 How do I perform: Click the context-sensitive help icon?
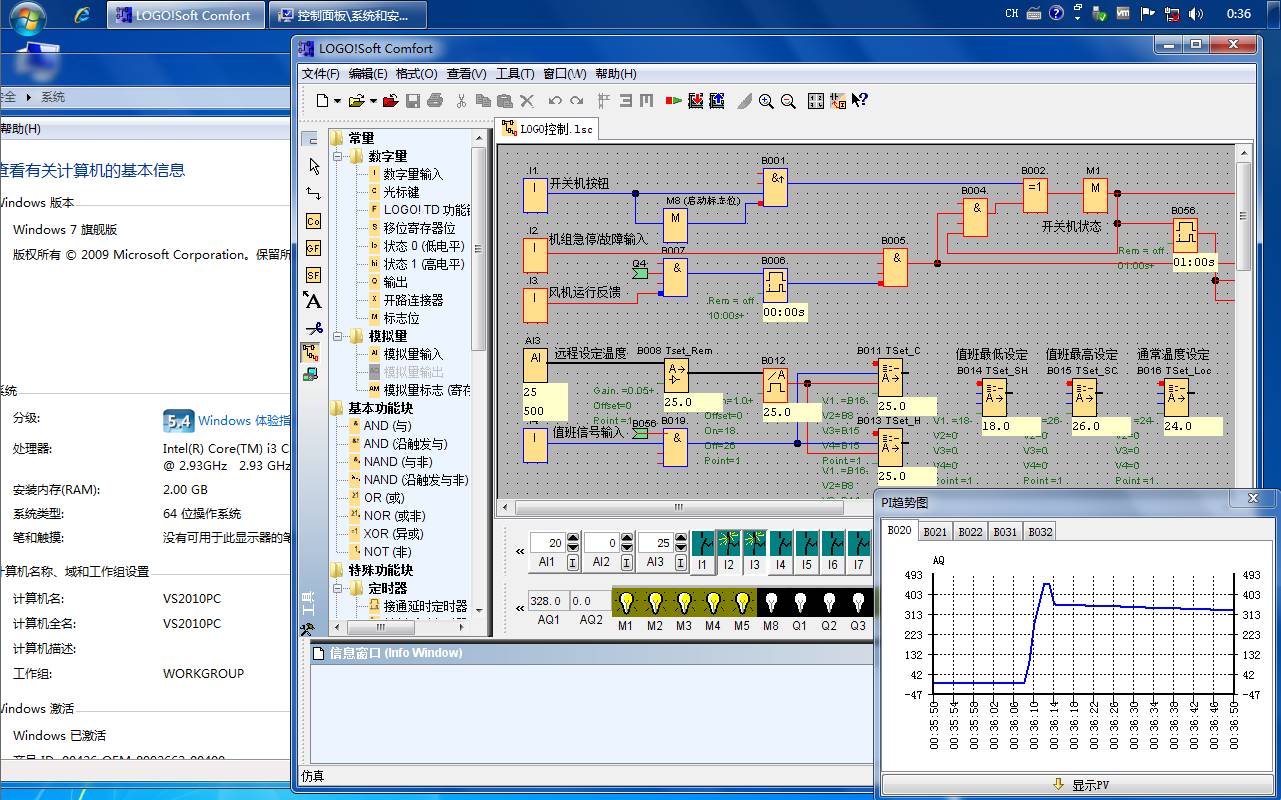tap(859, 101)
